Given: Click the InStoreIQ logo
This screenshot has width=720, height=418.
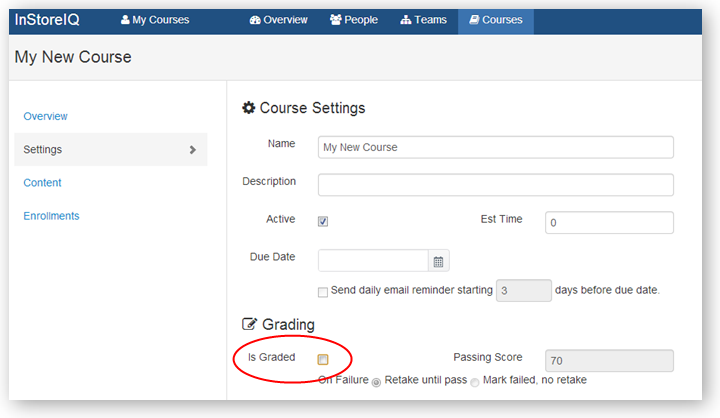Looking at the screenshot, I should tap(54, 20).
